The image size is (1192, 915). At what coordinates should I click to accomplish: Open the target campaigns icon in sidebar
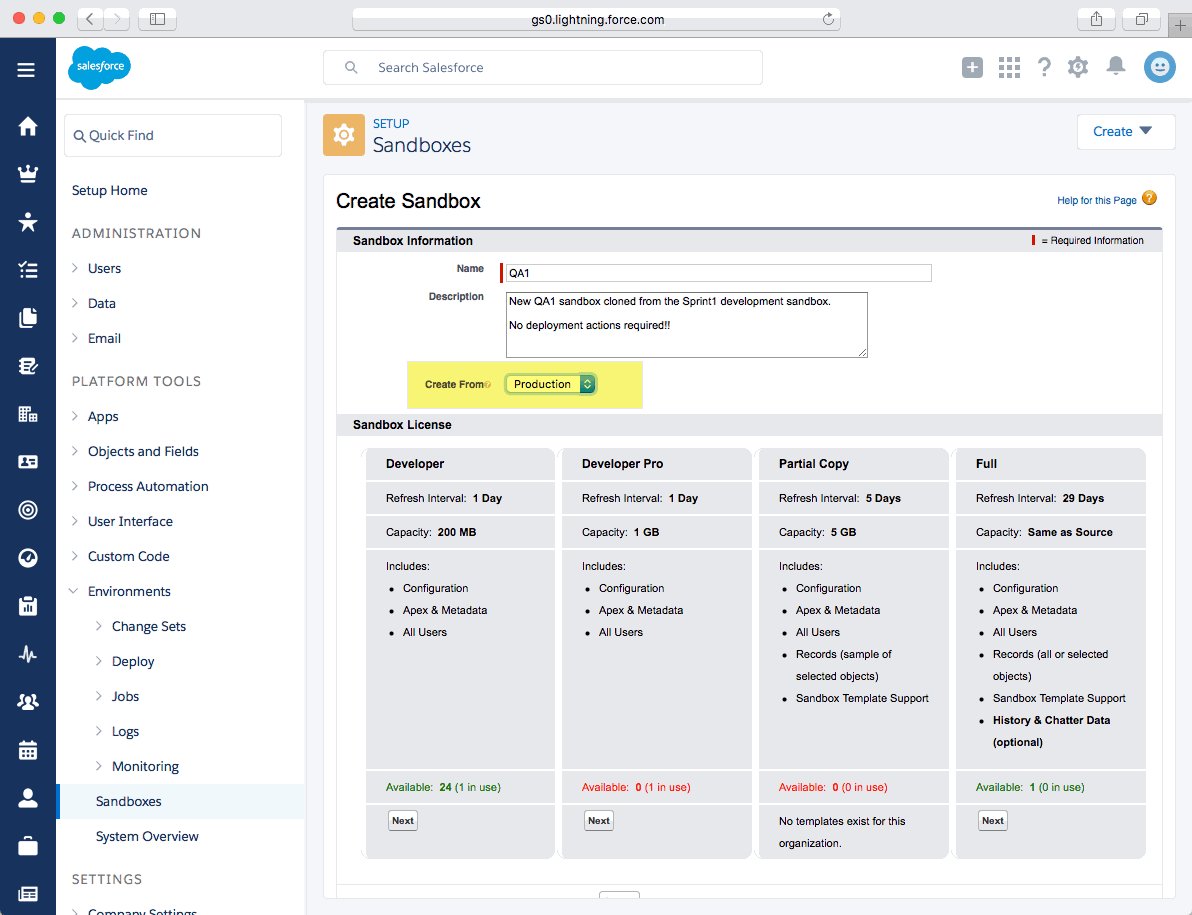[x=27, y=510]
